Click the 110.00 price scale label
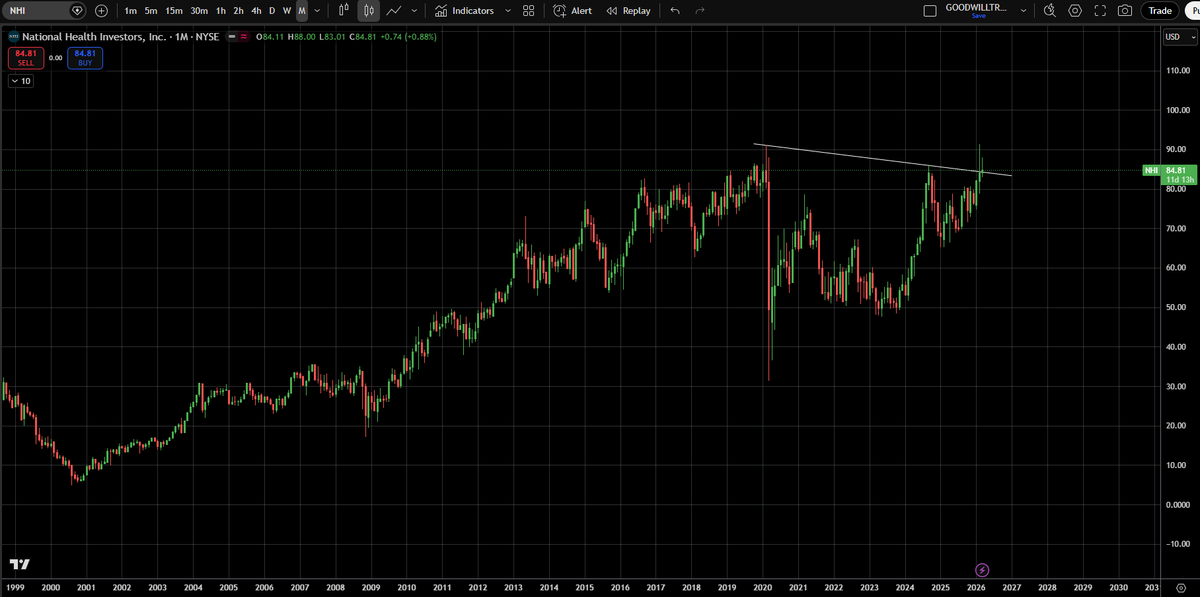 (x=1180, y=71)
